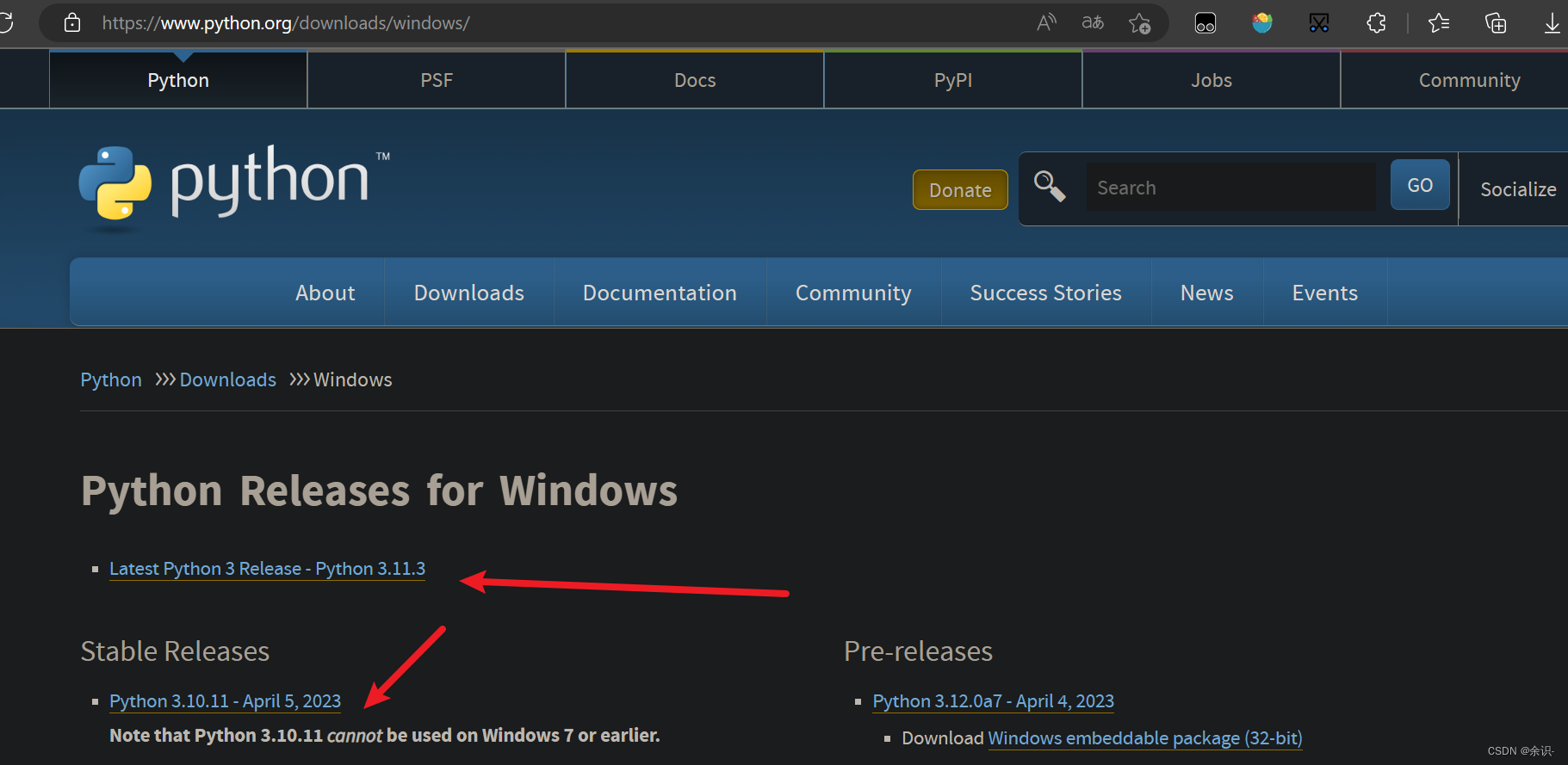The width and height of the screenshot is (1568, 765).
Task: Click the Search input field
Action: click(x=1230, y=187)
